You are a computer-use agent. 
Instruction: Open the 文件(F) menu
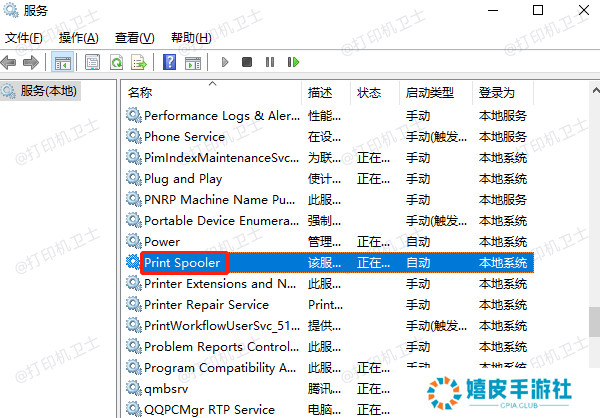tap(24, 38)
